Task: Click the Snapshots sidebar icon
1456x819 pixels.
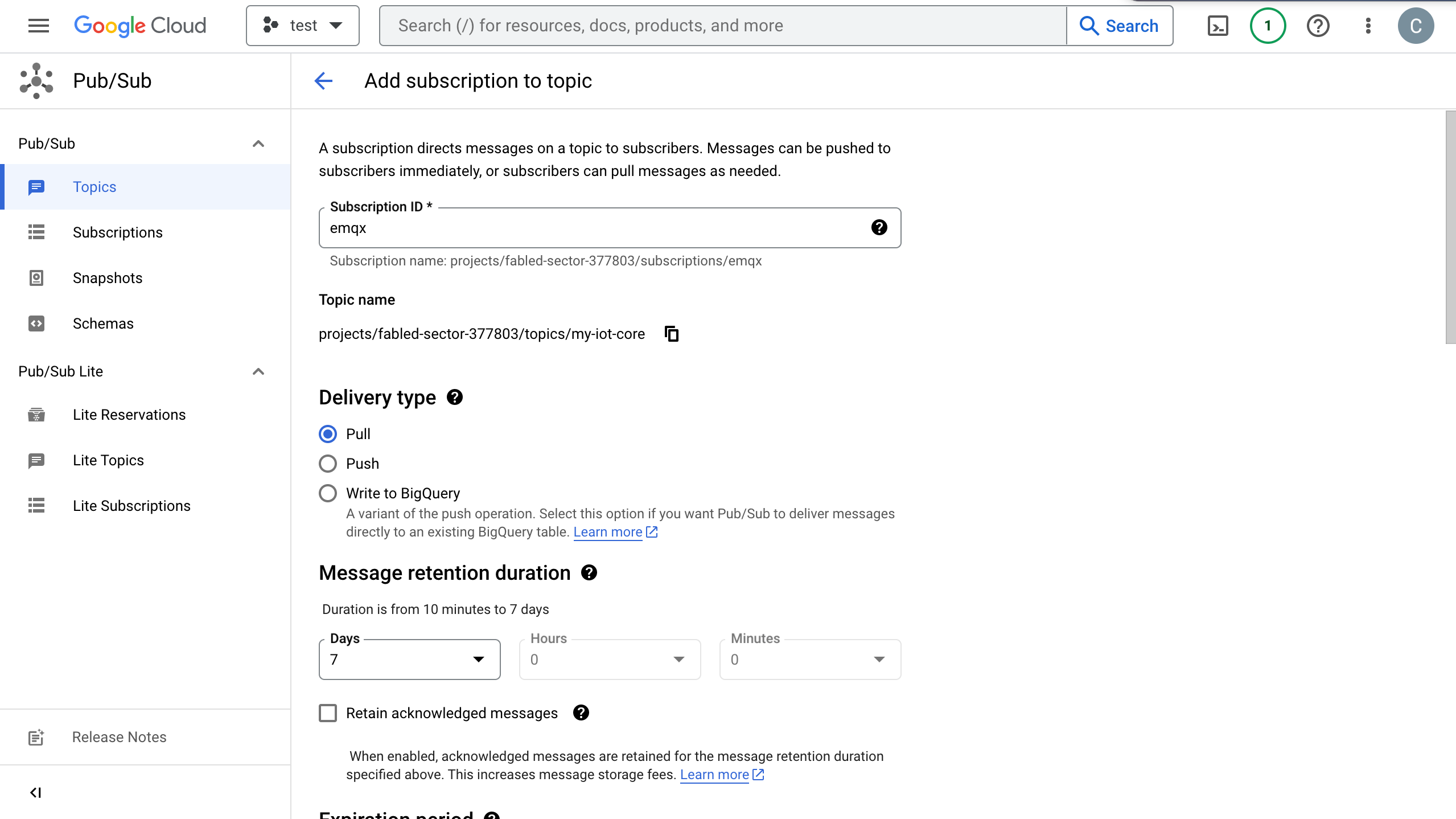Action: pos(36,278)
